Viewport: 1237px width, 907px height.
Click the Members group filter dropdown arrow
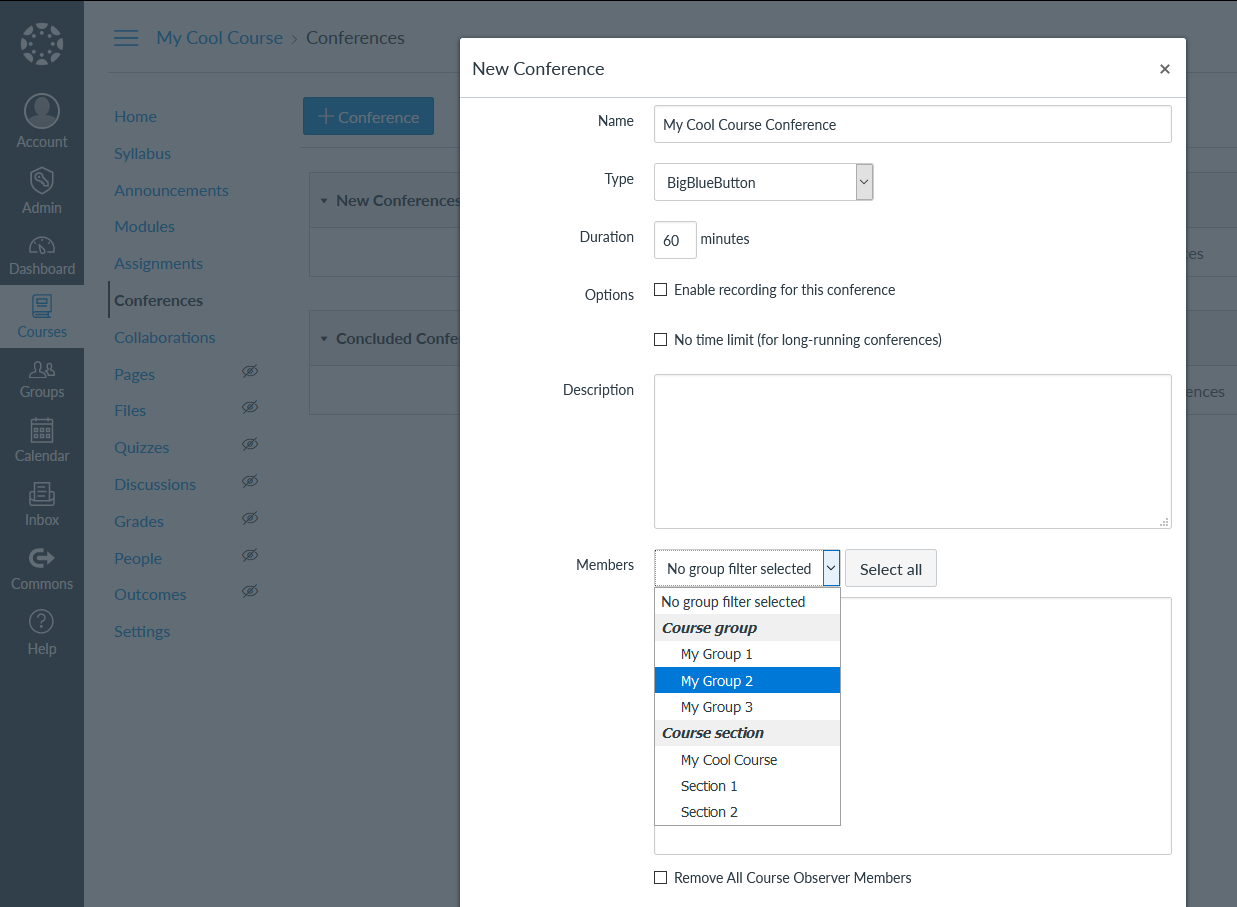[x=832, y=568]
